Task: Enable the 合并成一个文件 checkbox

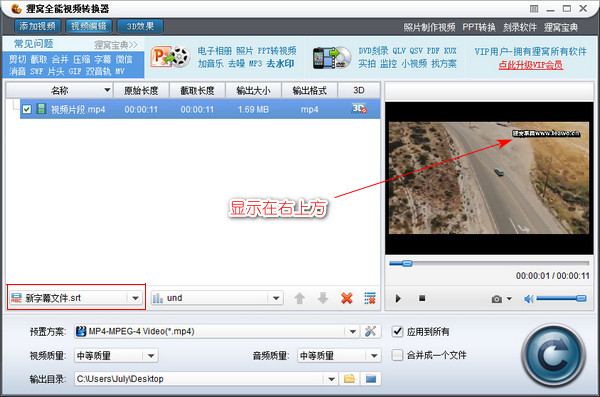Action: tap(398, 355)
